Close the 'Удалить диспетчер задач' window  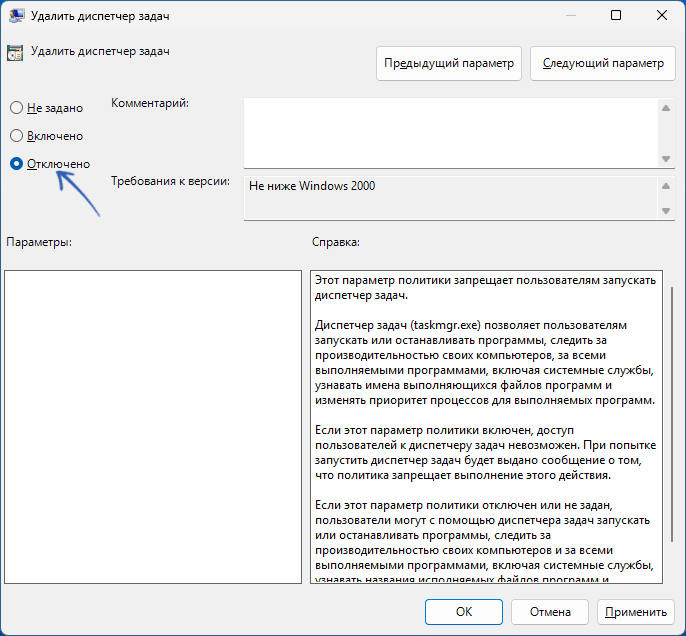[662, 15]
